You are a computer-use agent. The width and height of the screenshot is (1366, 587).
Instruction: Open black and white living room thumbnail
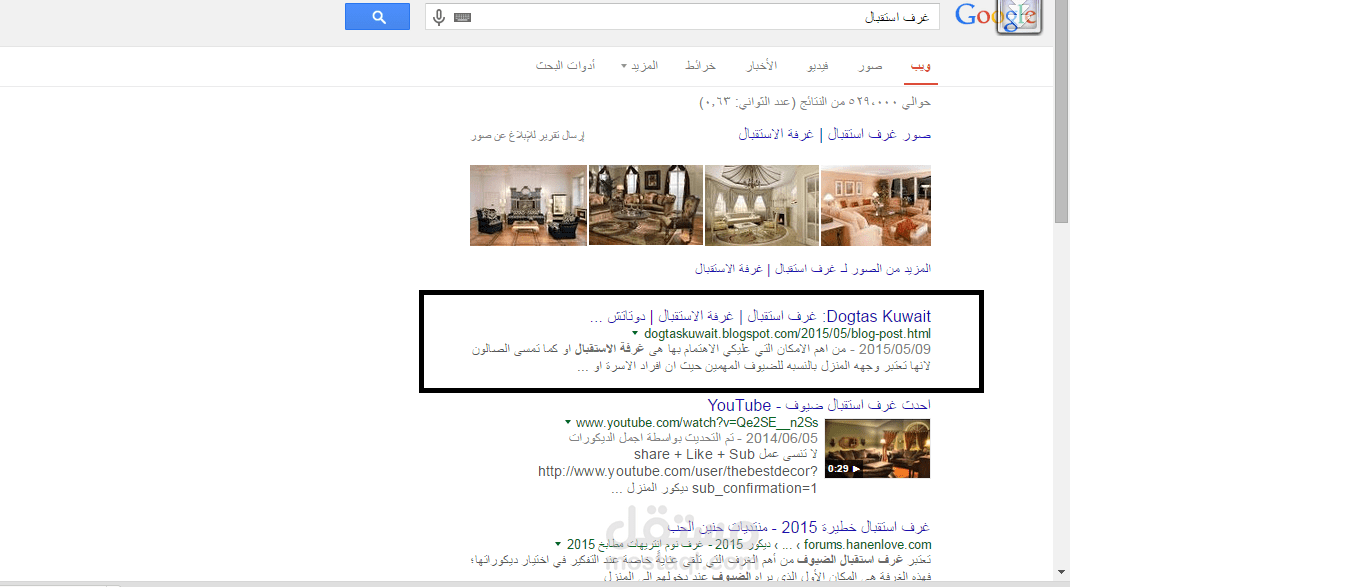pos(528,205)
